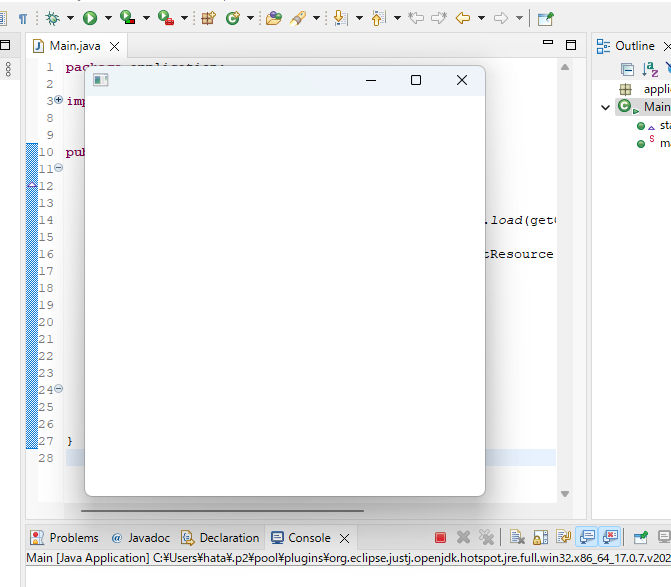Click the Coverage launch icon

pyautogui.click(x=128, y=18)
